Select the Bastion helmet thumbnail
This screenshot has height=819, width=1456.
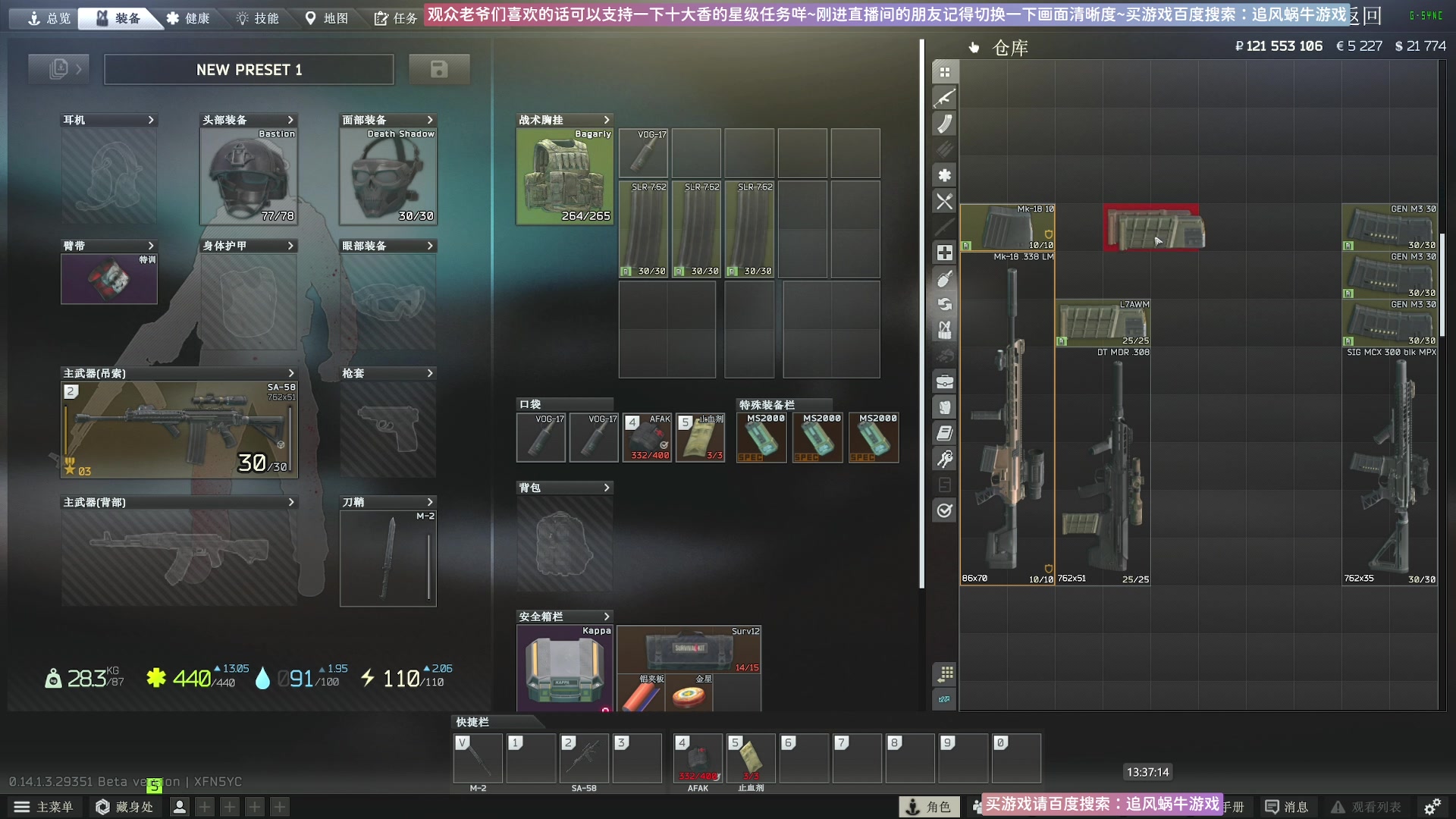coord(249,177)
